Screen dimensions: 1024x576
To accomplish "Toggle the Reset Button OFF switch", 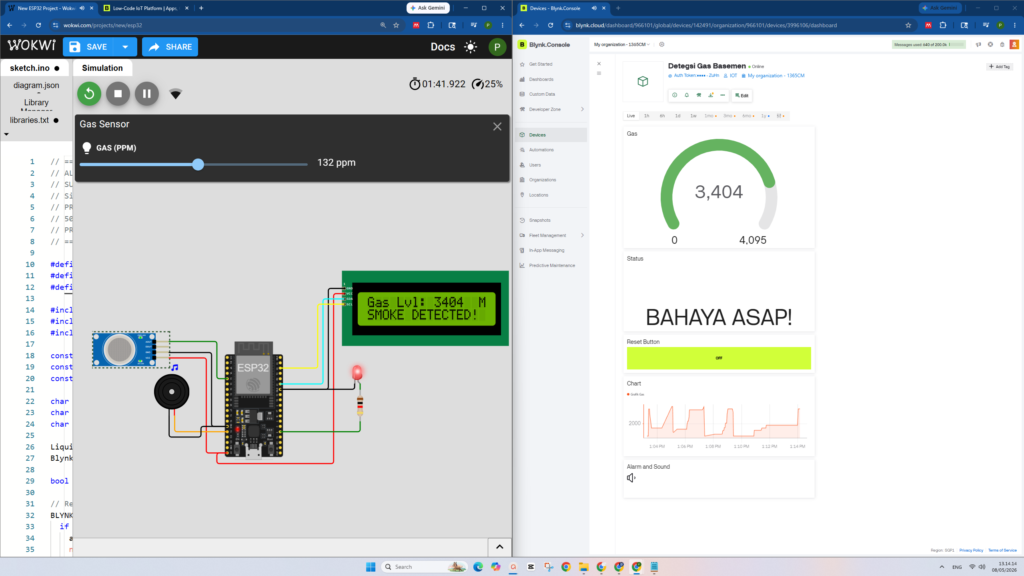I will coord(718,358).
